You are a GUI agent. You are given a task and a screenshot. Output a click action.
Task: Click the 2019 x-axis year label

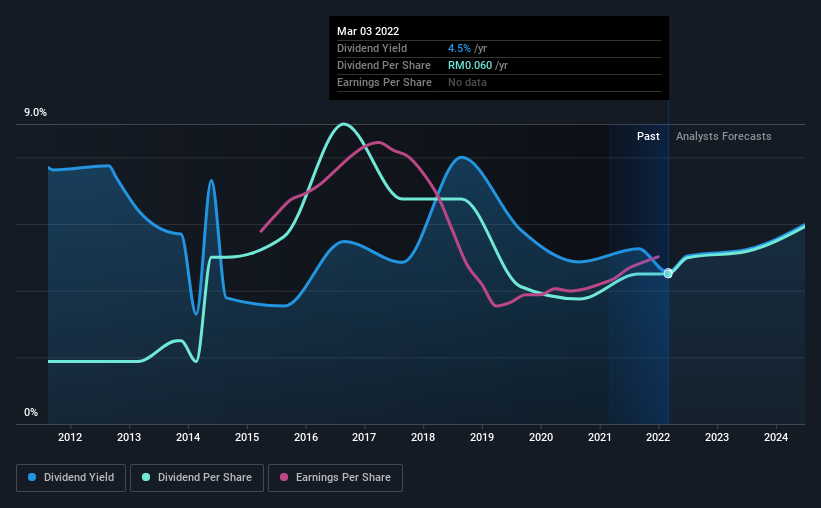click(482, 437)
